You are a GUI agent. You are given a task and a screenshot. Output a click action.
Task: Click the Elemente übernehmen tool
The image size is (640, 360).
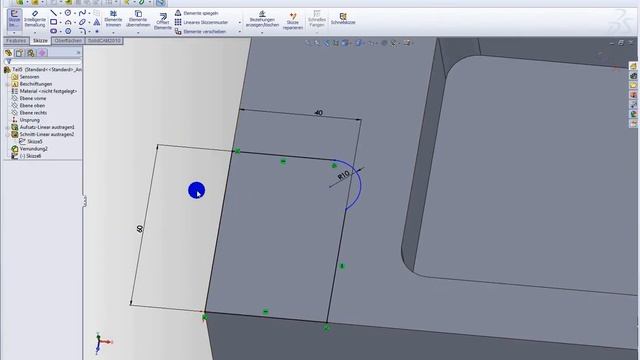point(138,19)
